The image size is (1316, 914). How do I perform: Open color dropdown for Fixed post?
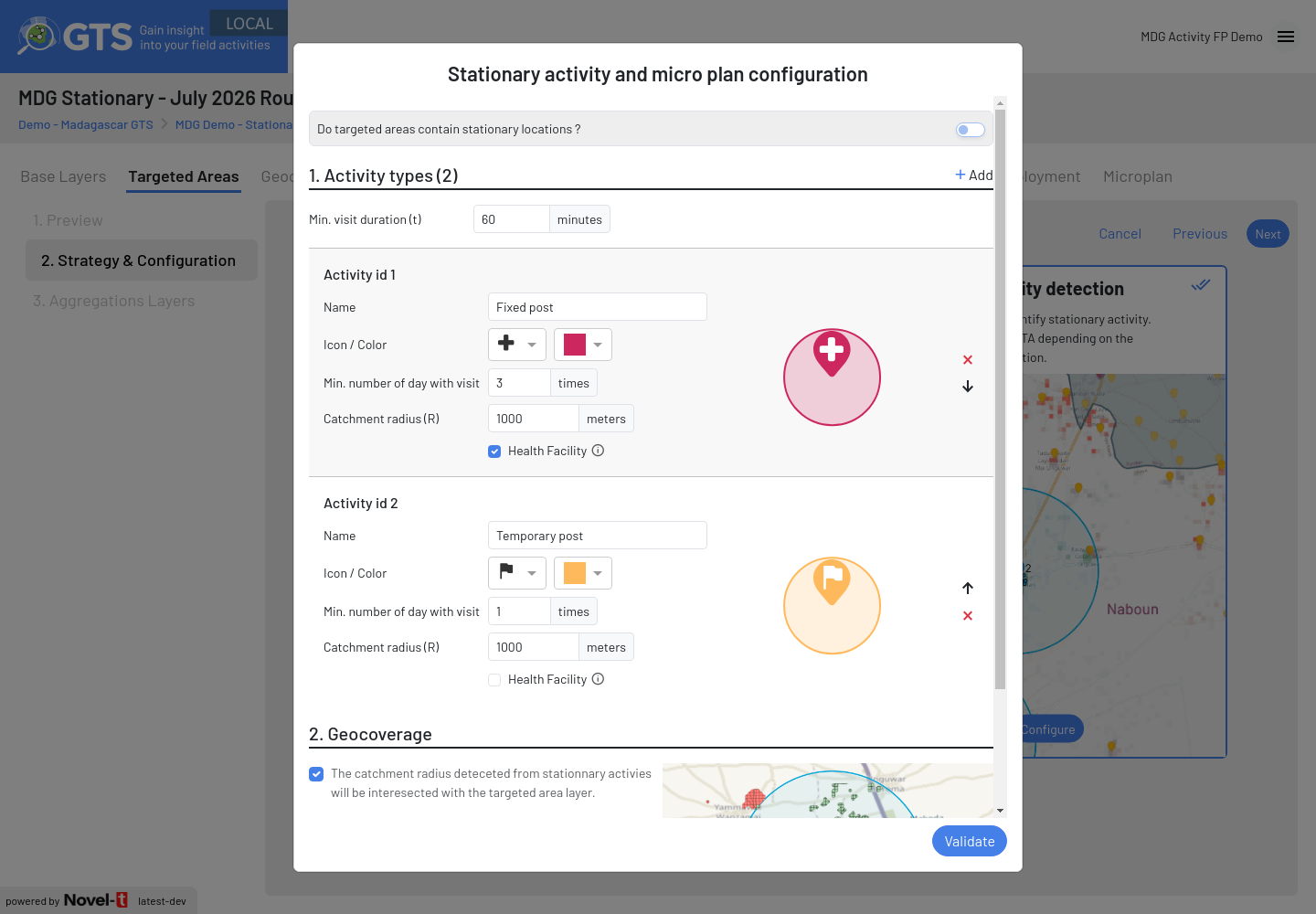pos(583,345)
